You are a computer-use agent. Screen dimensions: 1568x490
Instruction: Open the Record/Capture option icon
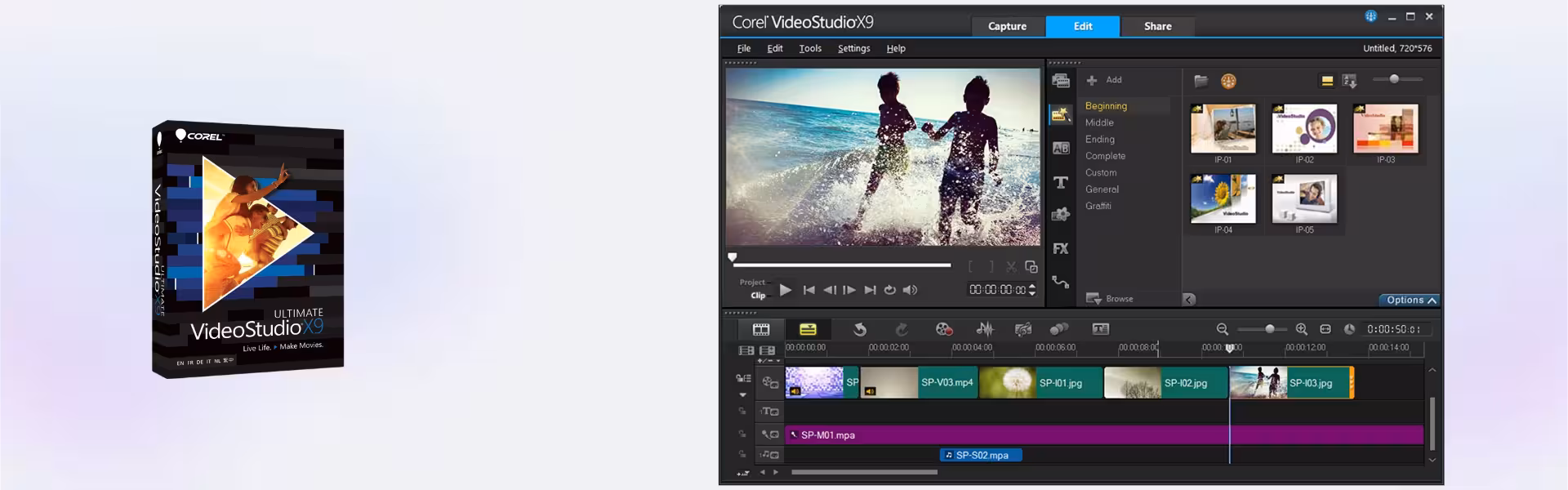pyautogui.click(x=944, y=329)
